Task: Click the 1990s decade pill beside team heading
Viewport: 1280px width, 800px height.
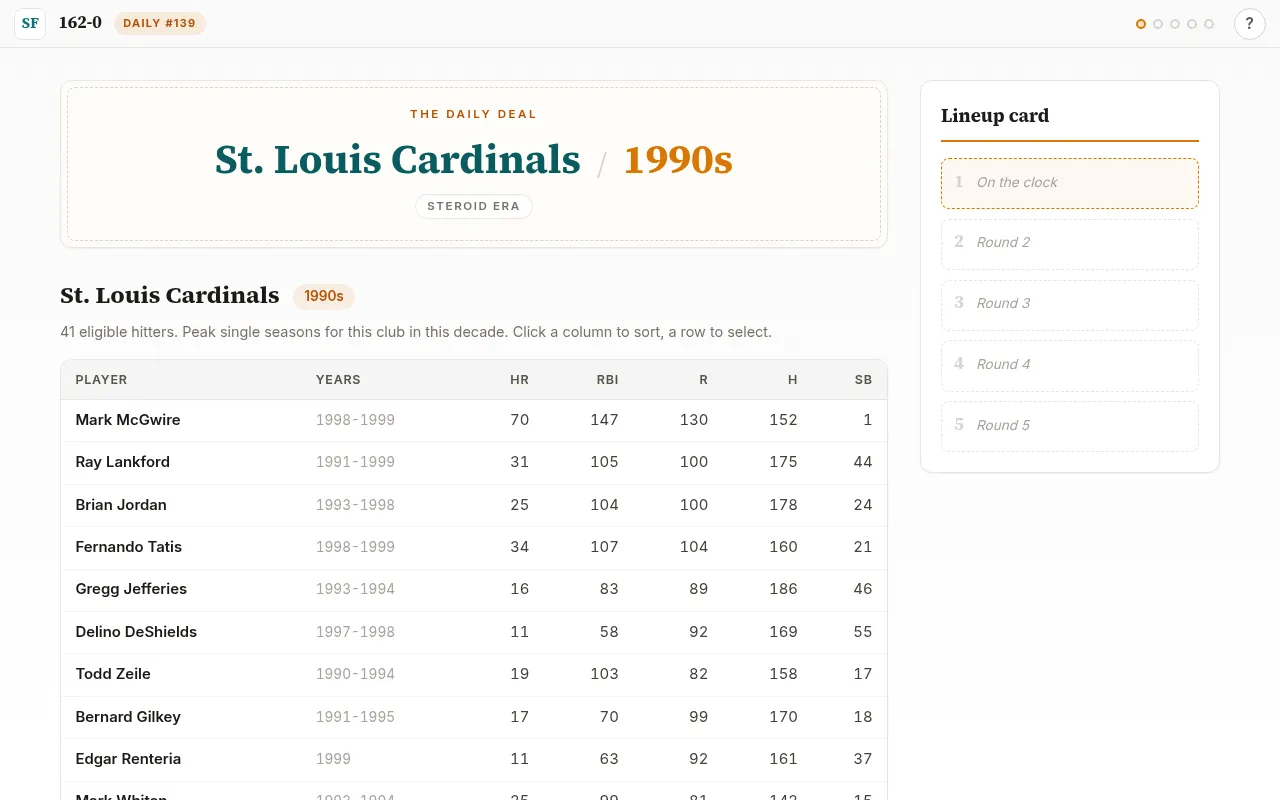Action: click(324, 296)
